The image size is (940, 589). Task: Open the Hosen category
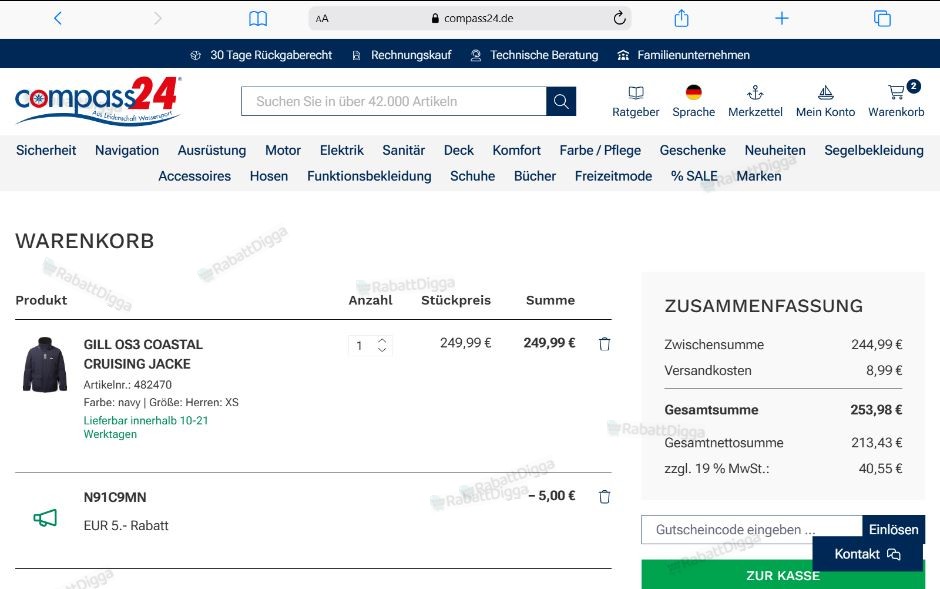pos(269,176)
